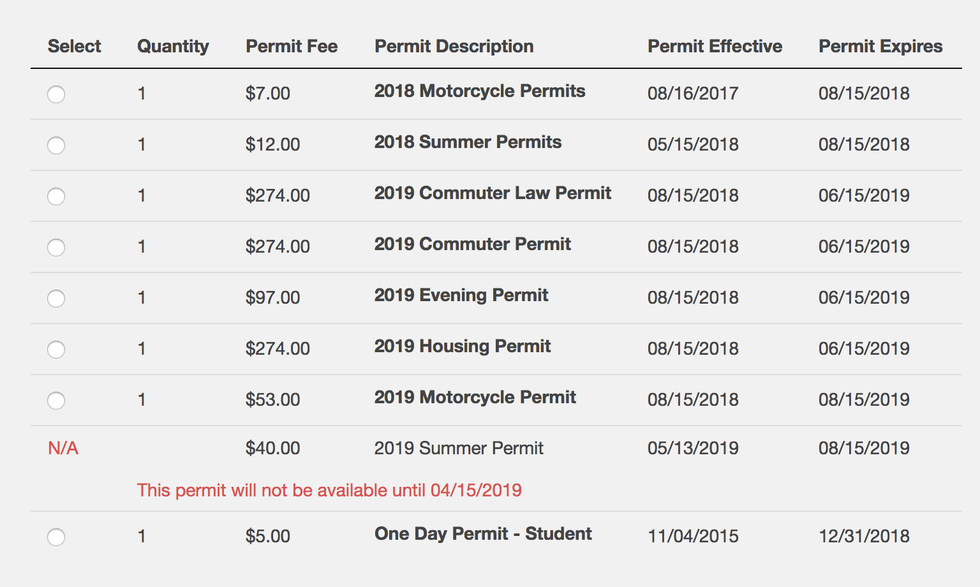Click the 2018 Motorcycle Permits description

click(479, 92)
